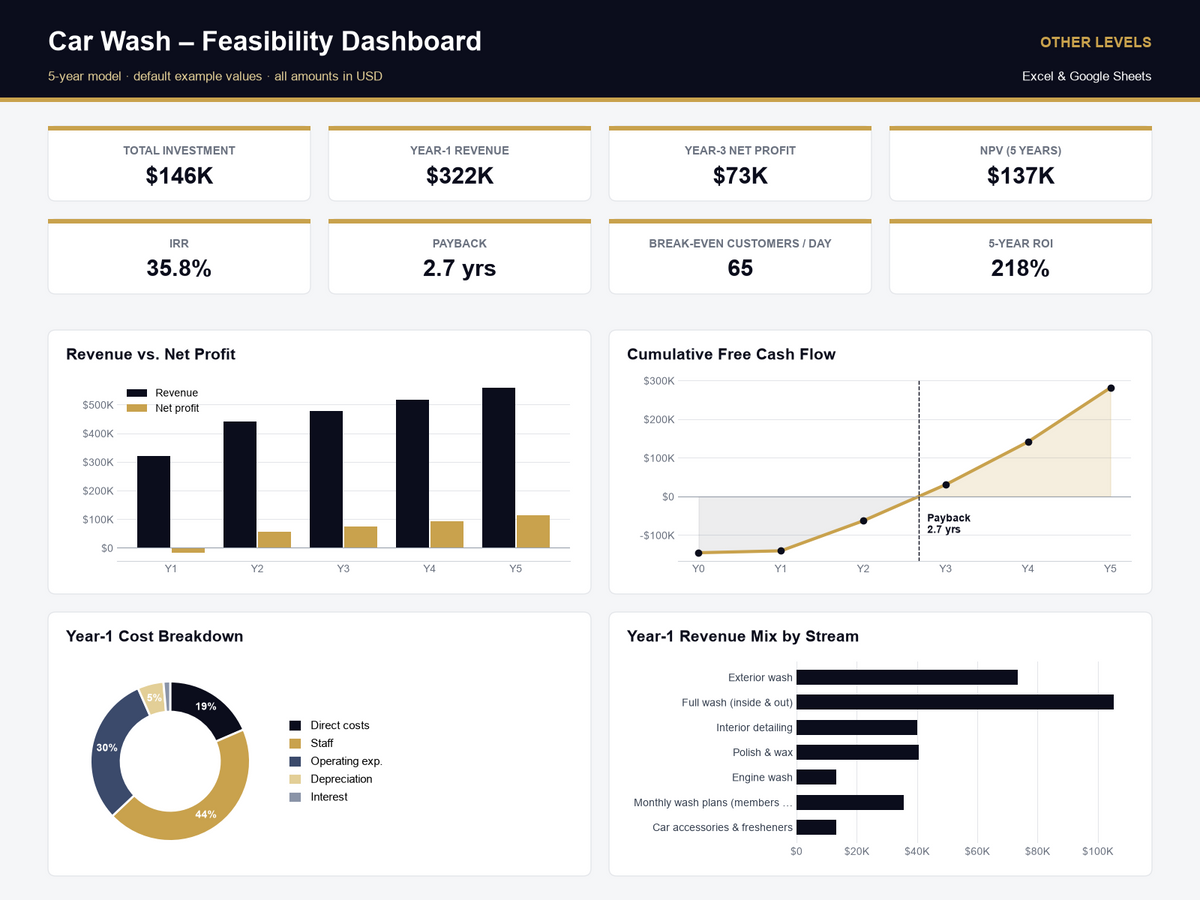The width and height of the screenshot is (1200, 900).
Task: Click the IRR 35.8% value
Action: [179, 268]
